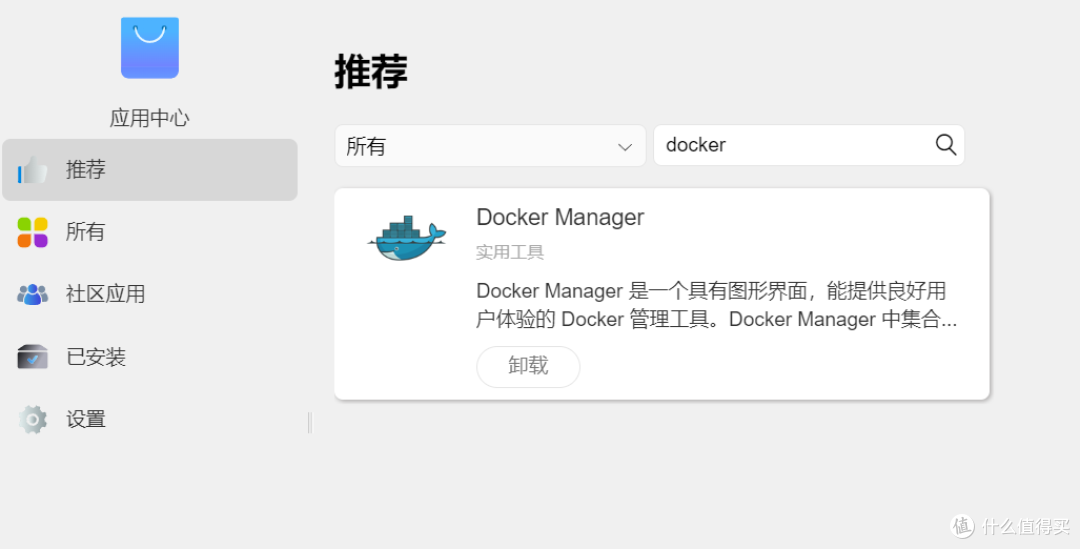This screenshot has height=549, width=1080.
Task: Click the App Center shopping bag icon
Action: [149, 48]
